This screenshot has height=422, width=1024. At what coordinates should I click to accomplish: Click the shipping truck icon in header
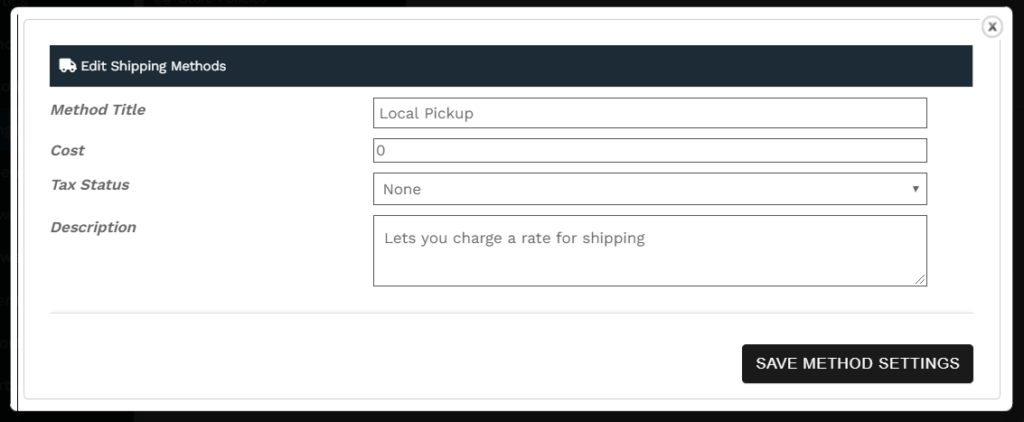[x=67, y=66]
